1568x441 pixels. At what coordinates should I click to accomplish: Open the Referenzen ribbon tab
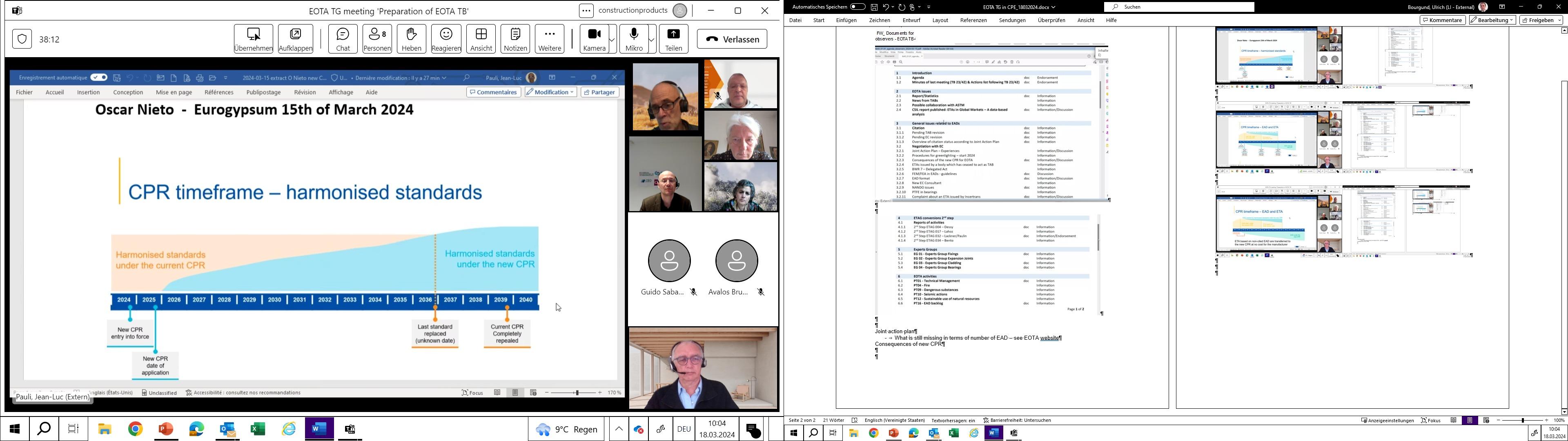click(973, 20)
